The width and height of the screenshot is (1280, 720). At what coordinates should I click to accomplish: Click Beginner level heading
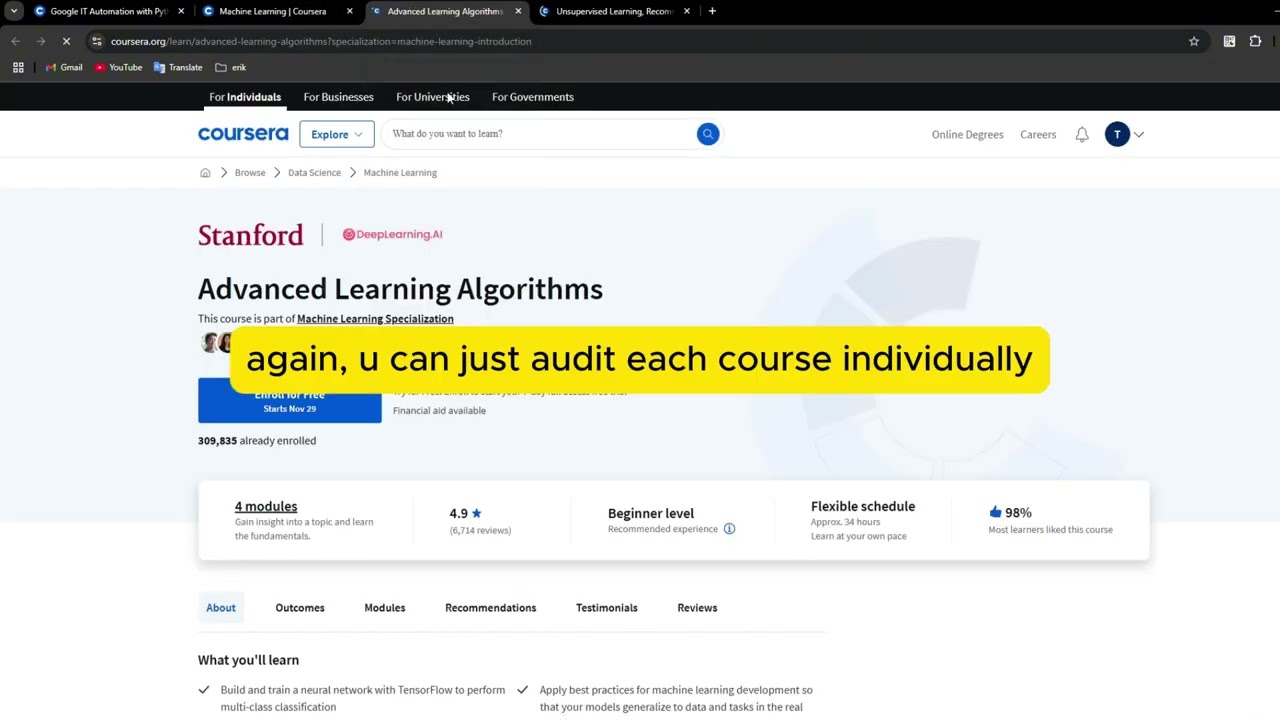coord(651,513)
